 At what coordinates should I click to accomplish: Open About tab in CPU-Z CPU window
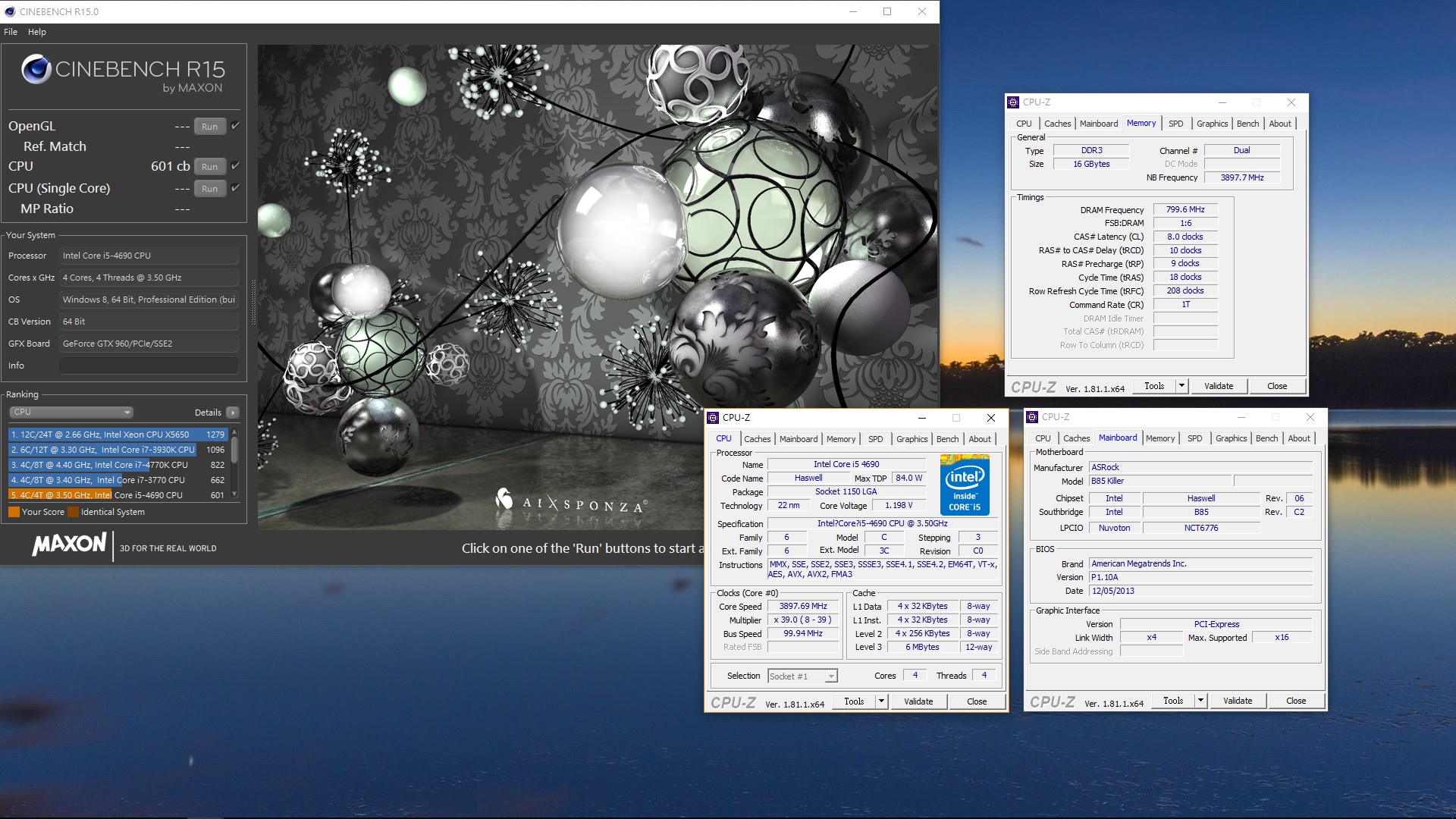(x=980, y=439)
